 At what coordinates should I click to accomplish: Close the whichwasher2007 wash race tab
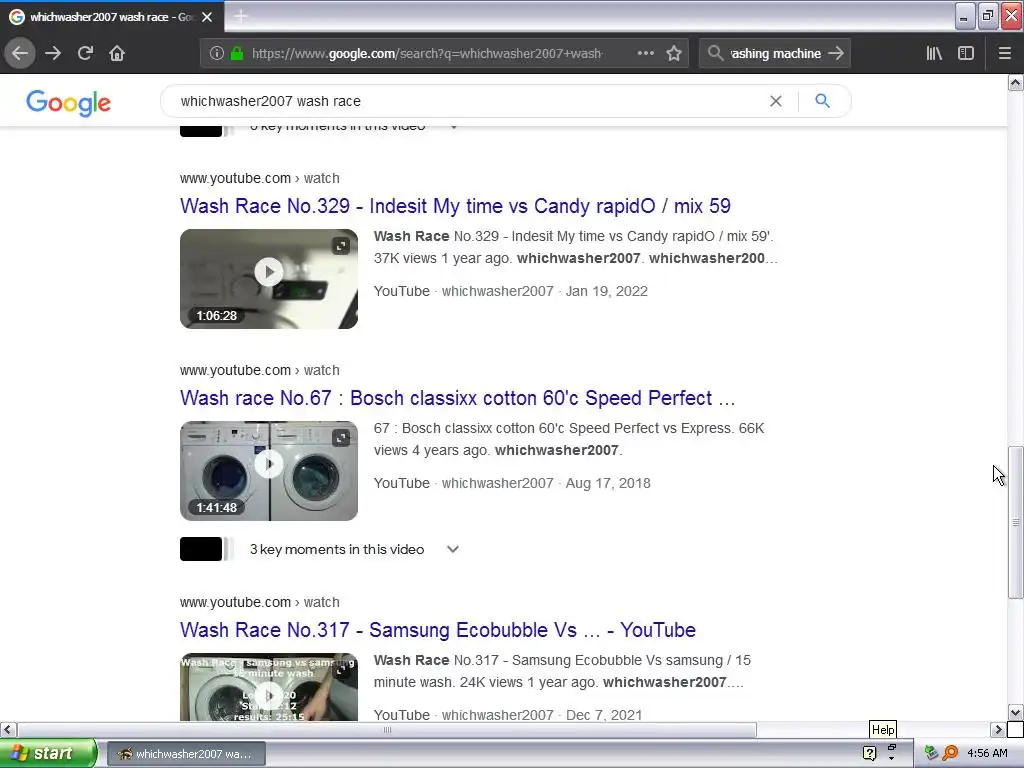coord(207,17)
